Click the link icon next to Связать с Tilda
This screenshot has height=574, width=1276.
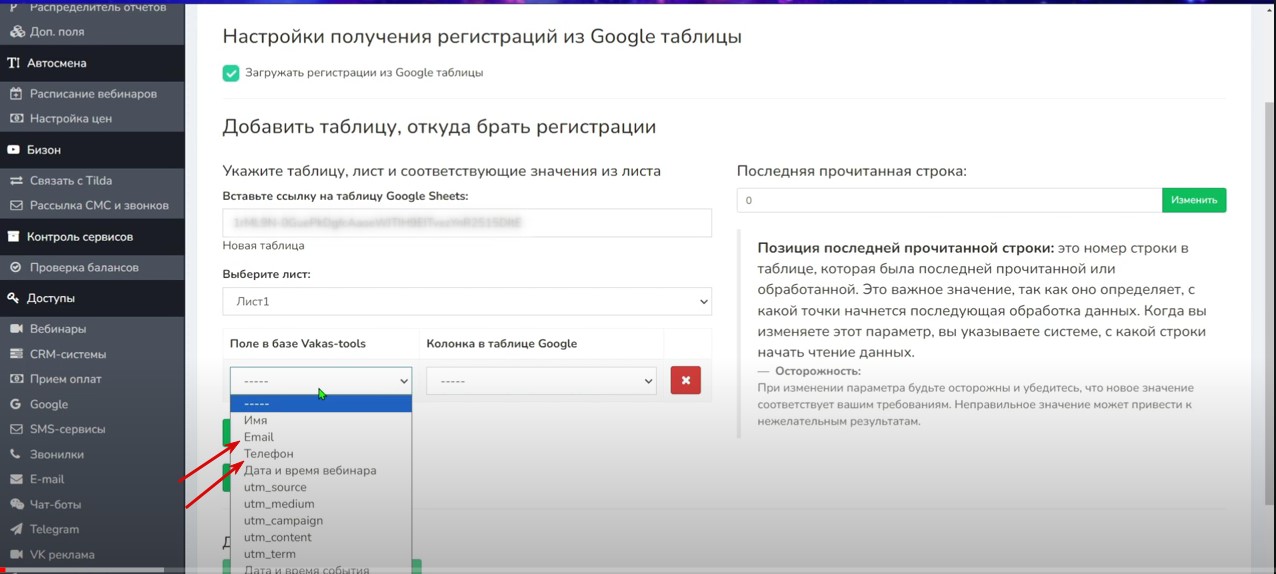[x=15, y=181]
